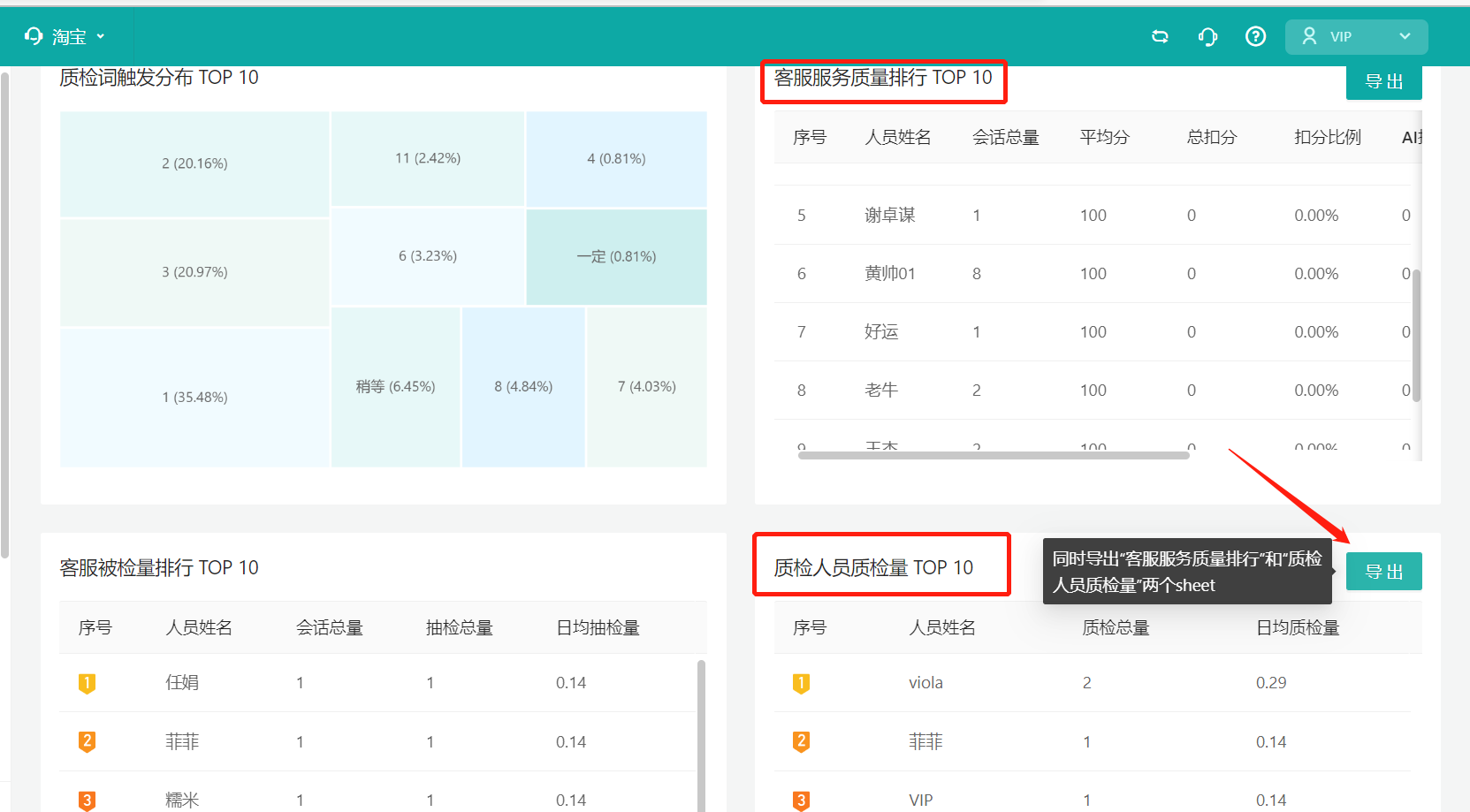The image size is (1470, 812).
Task: Click the customer service headset icon in the header
Action: (1207, 36)
